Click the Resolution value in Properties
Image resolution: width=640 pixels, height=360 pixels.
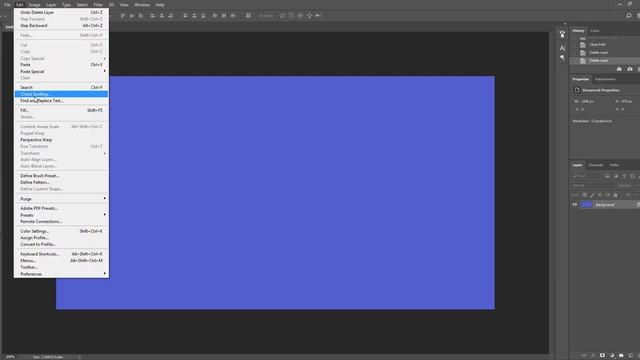click(601, 121)
